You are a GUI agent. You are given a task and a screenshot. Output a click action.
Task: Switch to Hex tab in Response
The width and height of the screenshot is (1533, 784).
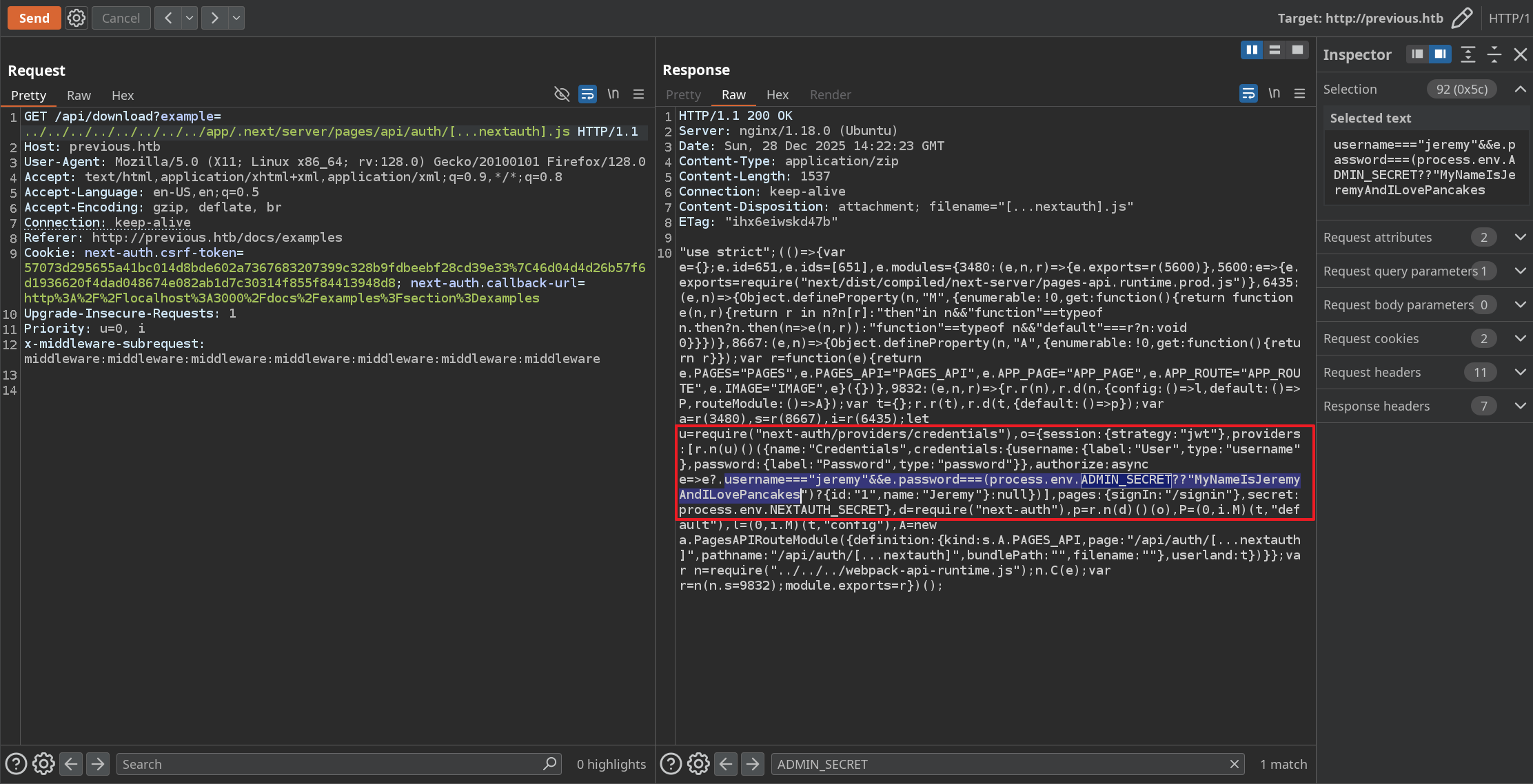pos(777,94)
